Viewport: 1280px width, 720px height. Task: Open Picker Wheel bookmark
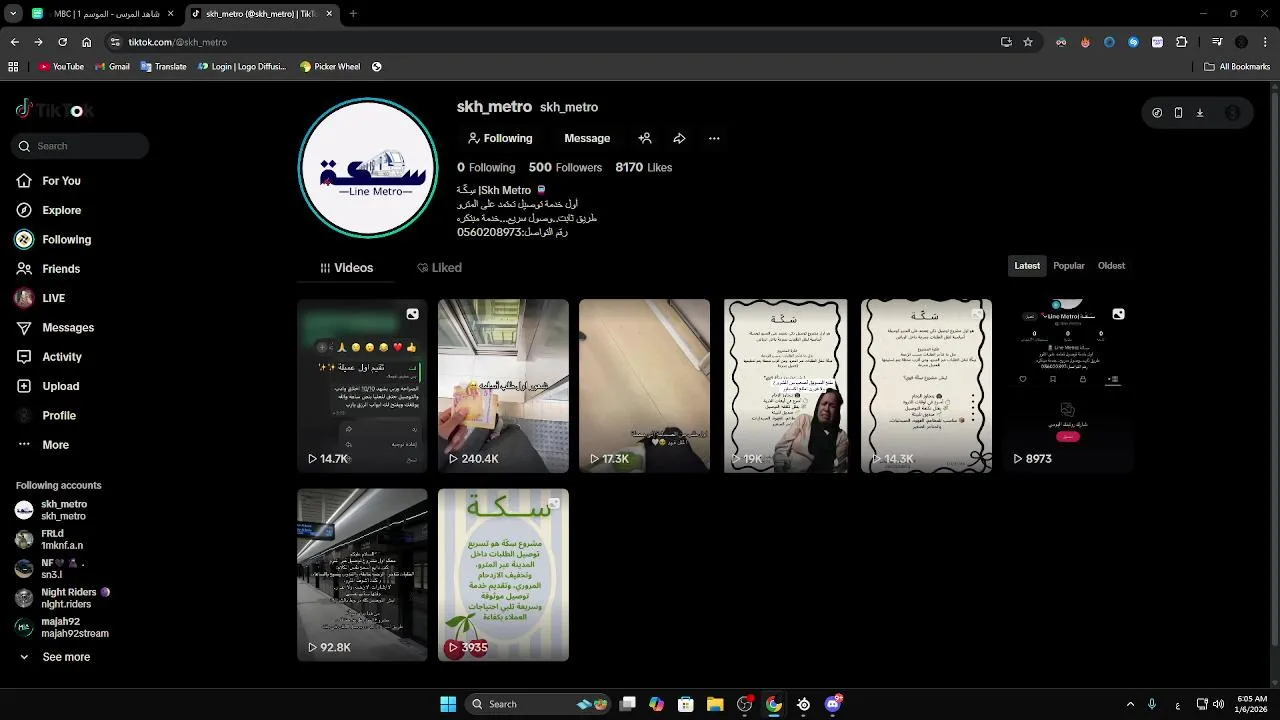pos(330,67)
